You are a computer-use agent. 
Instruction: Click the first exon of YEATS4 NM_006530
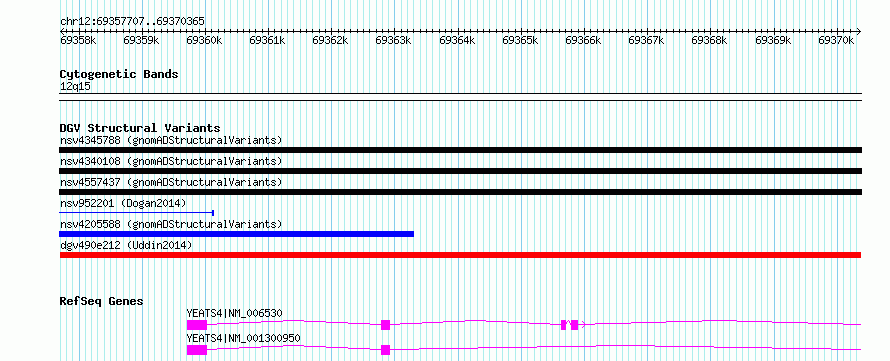coord(197,325)
